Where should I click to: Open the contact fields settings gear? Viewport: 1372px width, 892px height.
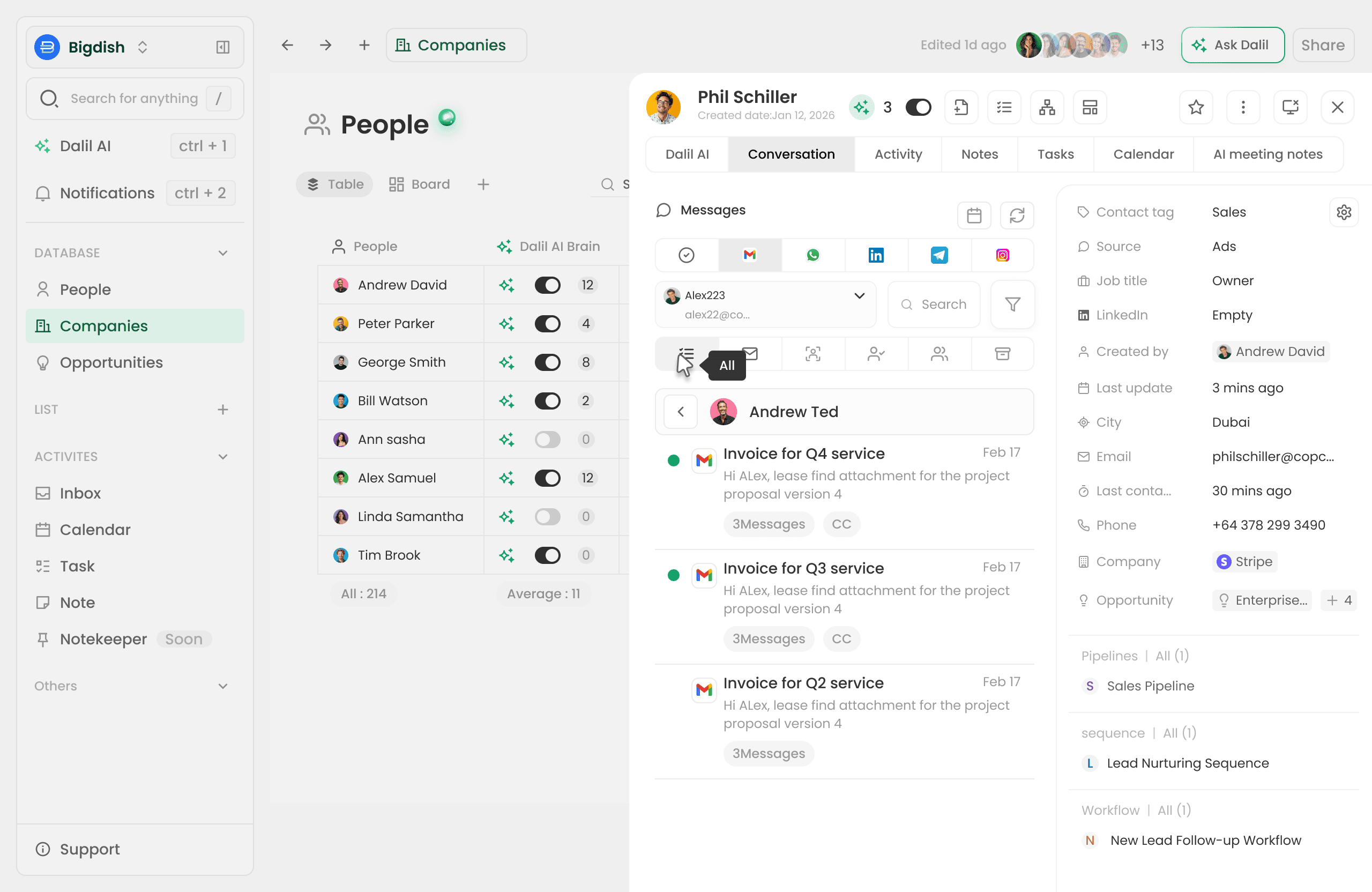click(1344, 212)
